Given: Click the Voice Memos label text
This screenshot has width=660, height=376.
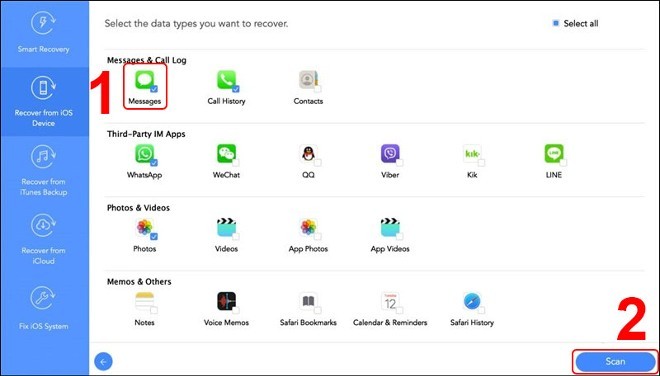Looking at the screenshot, I should coord(226,323).
